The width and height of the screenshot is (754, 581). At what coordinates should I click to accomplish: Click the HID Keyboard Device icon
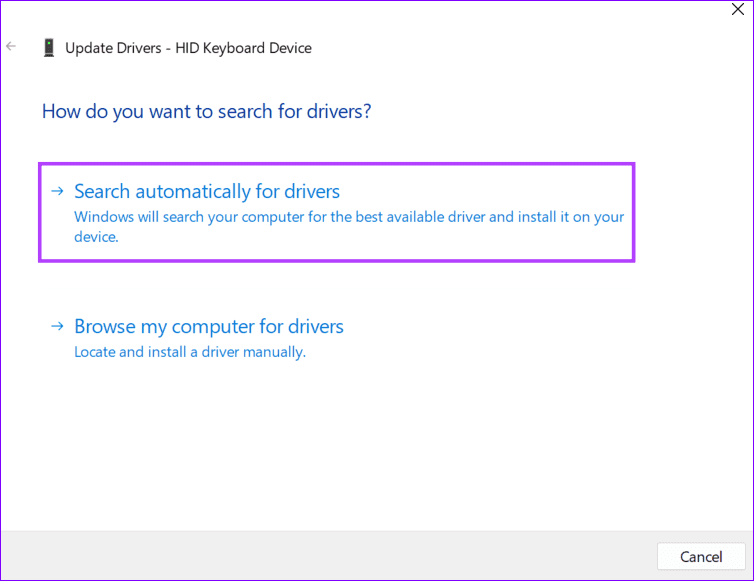tap(49, 48)
